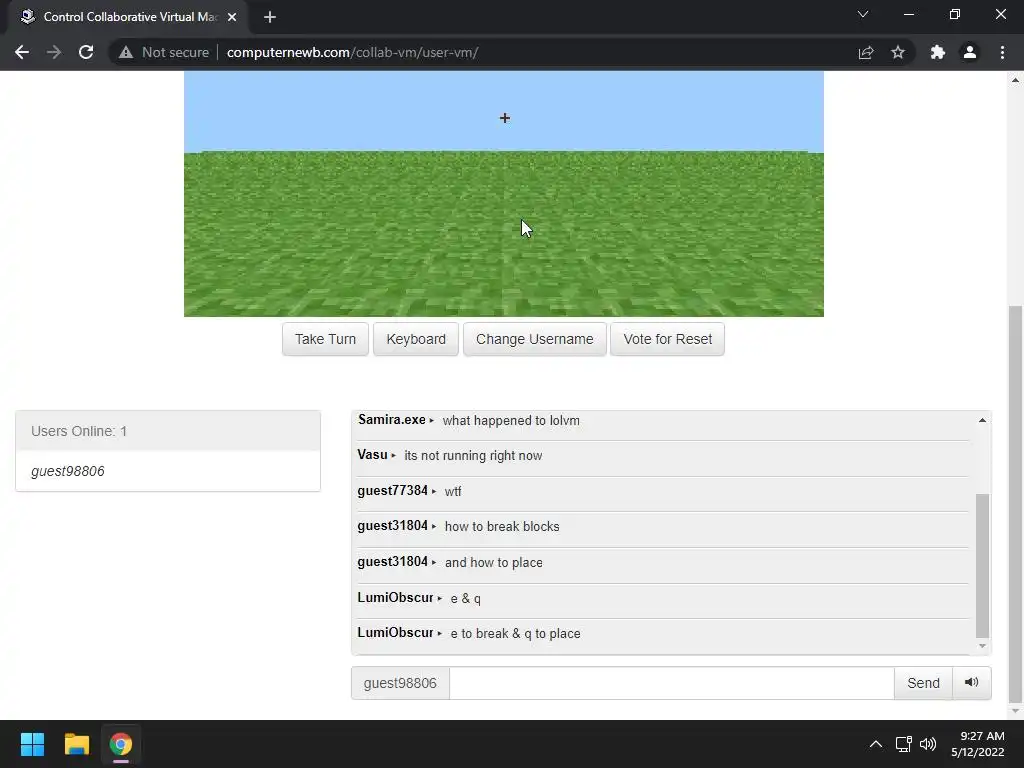
Task: Click Change Username button
Action: click(535, 339)
